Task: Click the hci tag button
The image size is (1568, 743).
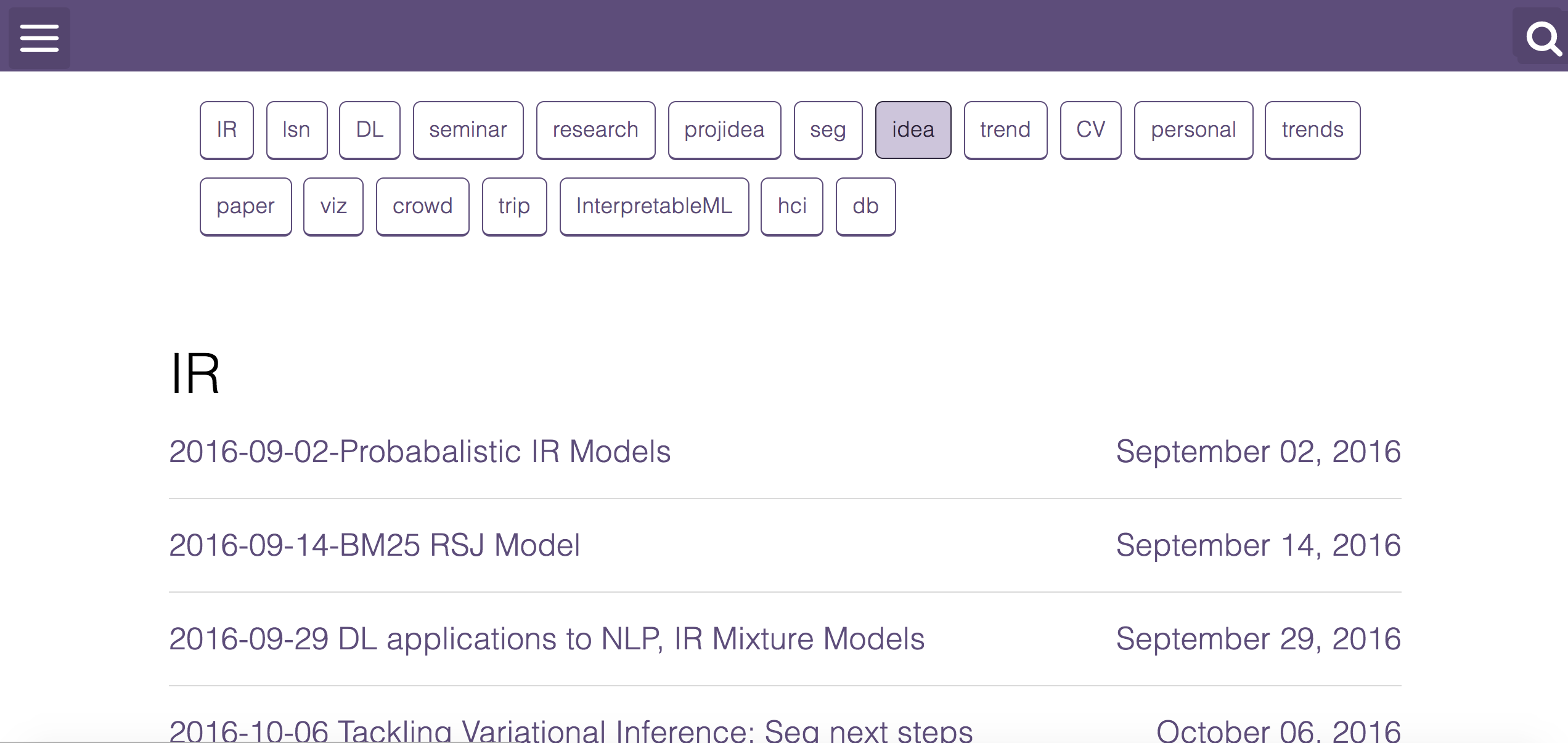Action: pos(791,206)
